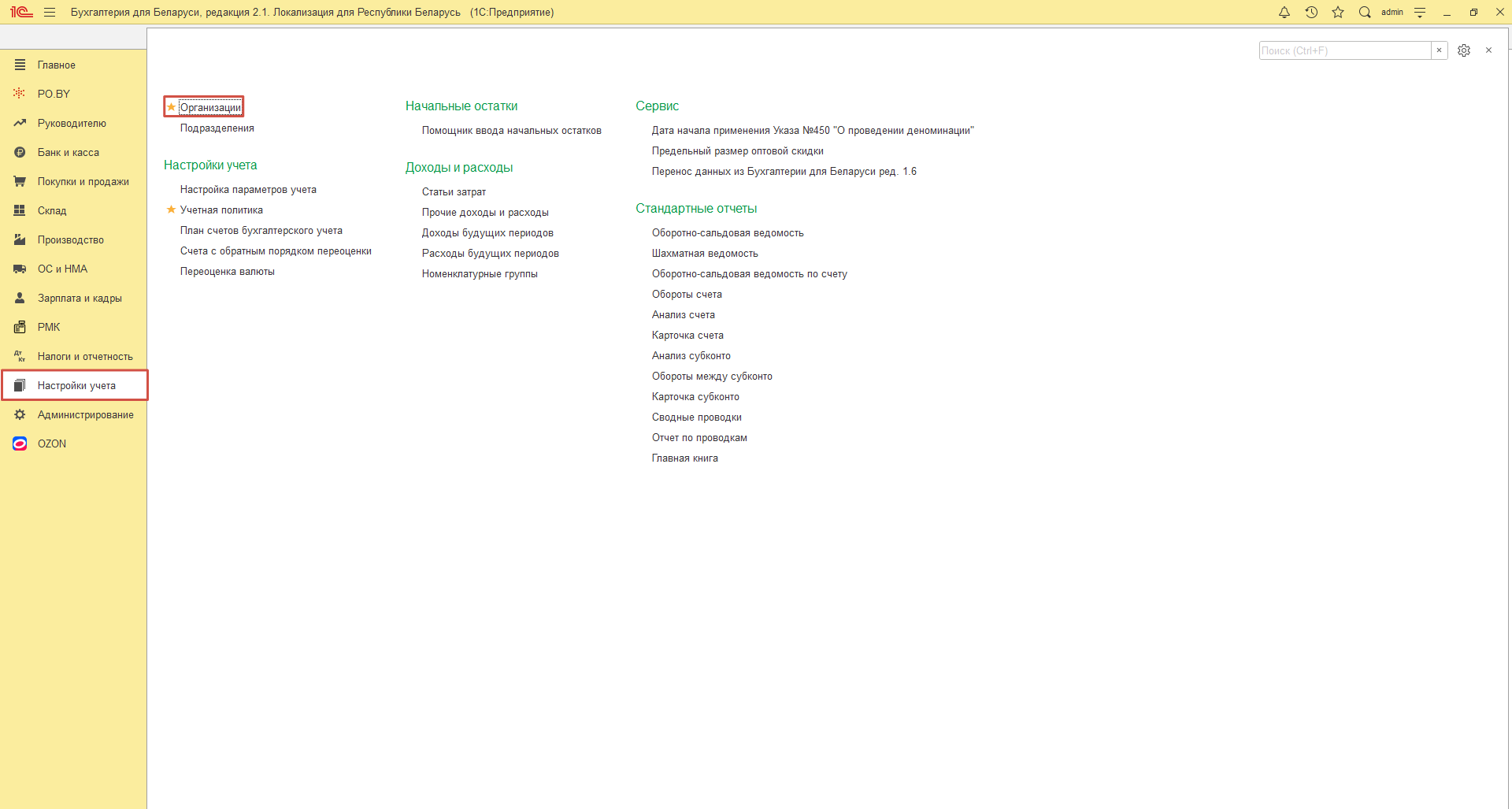This screenshot has height=809, width=1512.
Task: Open OZON section in sidebar
Action: point(73,443)
